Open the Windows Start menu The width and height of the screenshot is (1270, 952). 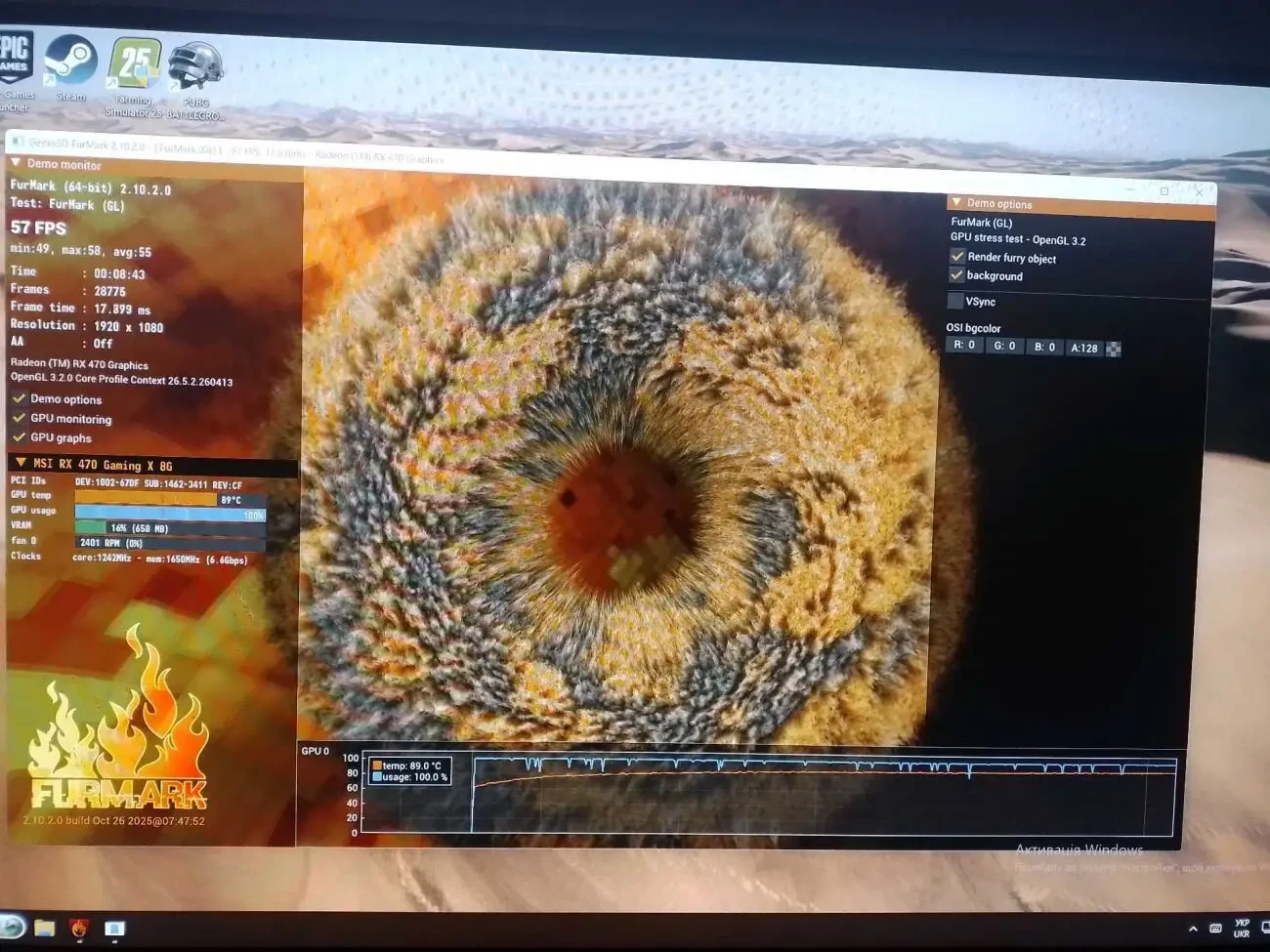click(12, 926)
